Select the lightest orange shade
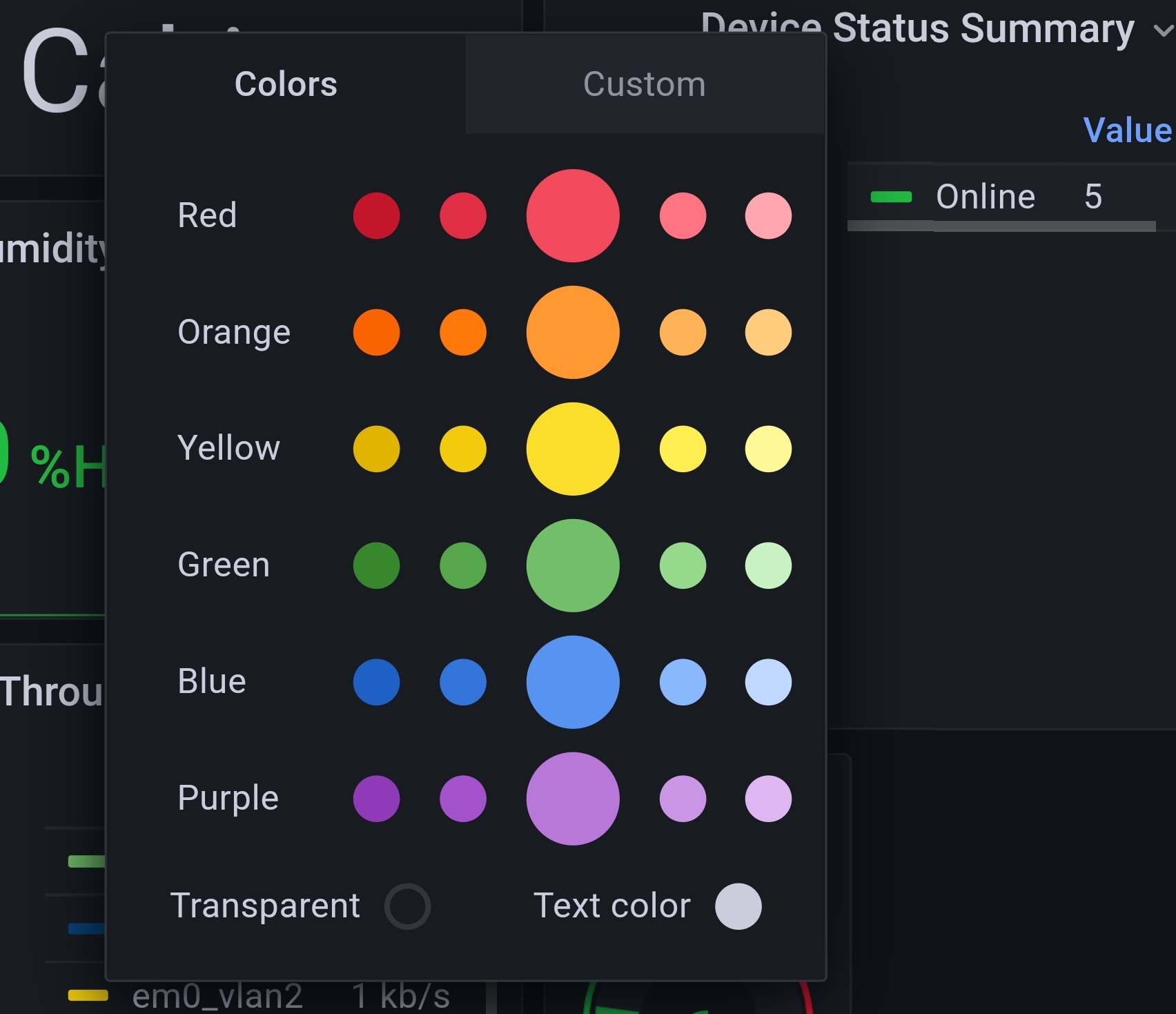1176x1014 pixels. click(767, 332)
